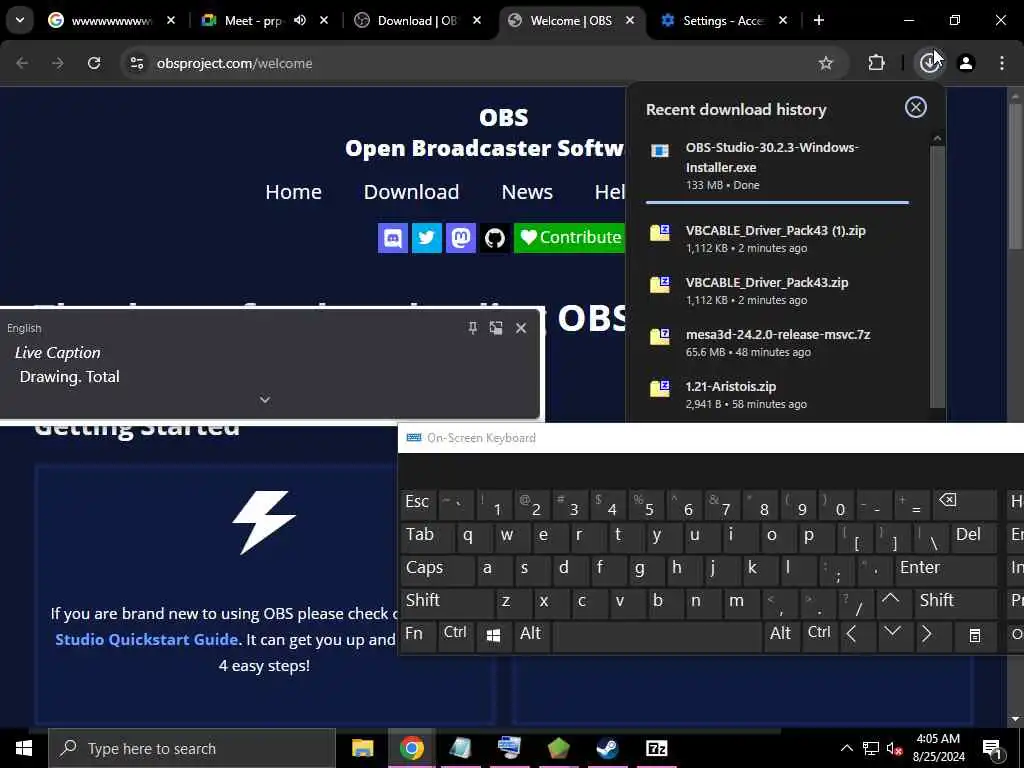The height and width of the screenshot is (768, 1024).
Task: Open the Download menu on OBS site
Action: [x=411, y=192]
